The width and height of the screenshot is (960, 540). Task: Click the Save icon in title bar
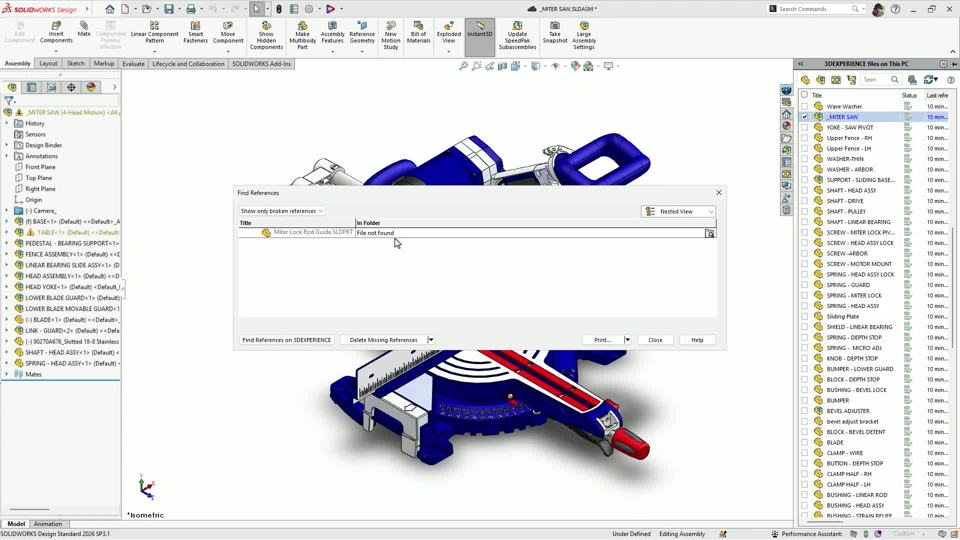(168, 9)
